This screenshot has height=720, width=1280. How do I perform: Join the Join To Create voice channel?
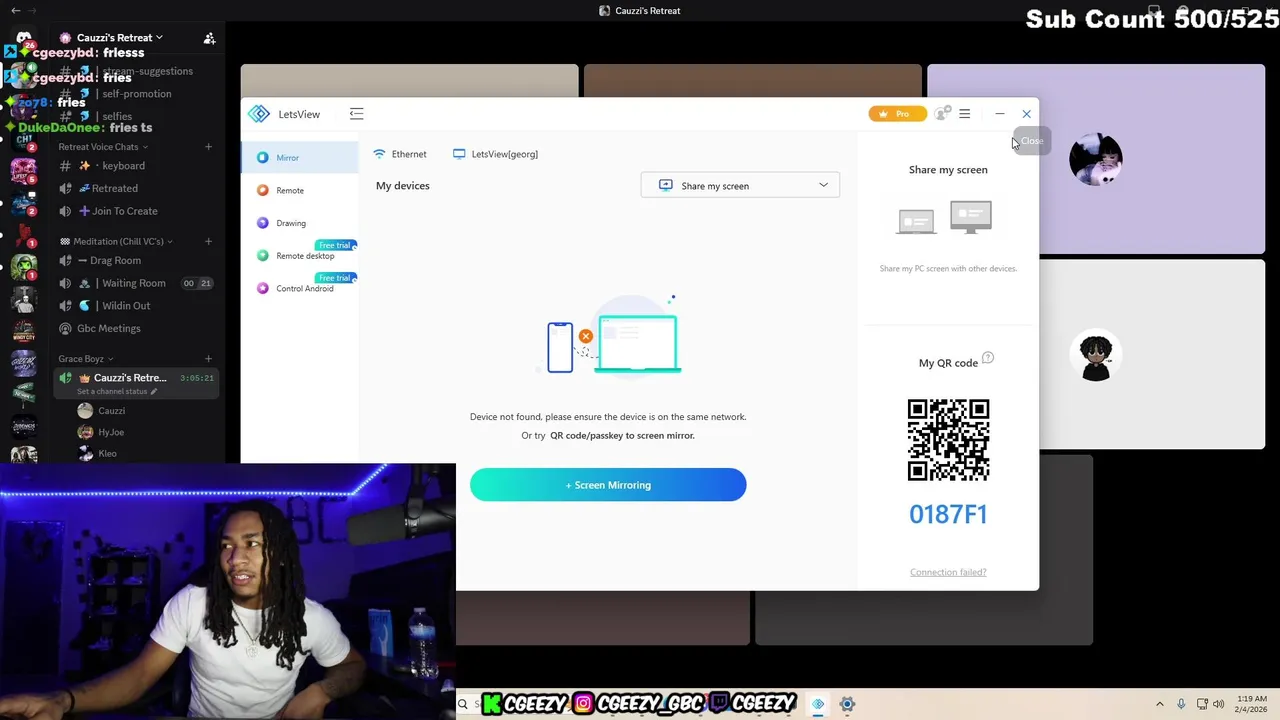click(x=135, y=211)
